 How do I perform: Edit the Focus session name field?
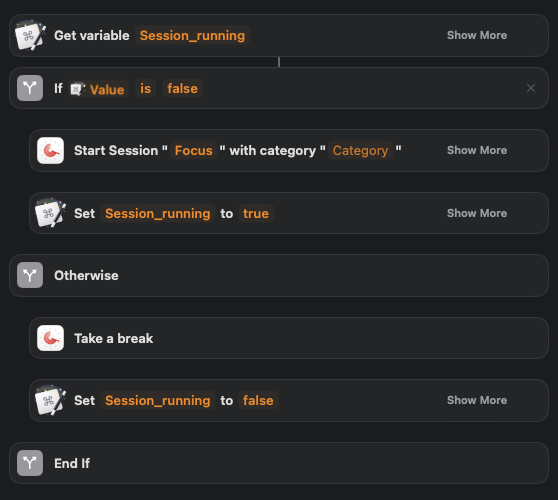[x=194, y=150]
